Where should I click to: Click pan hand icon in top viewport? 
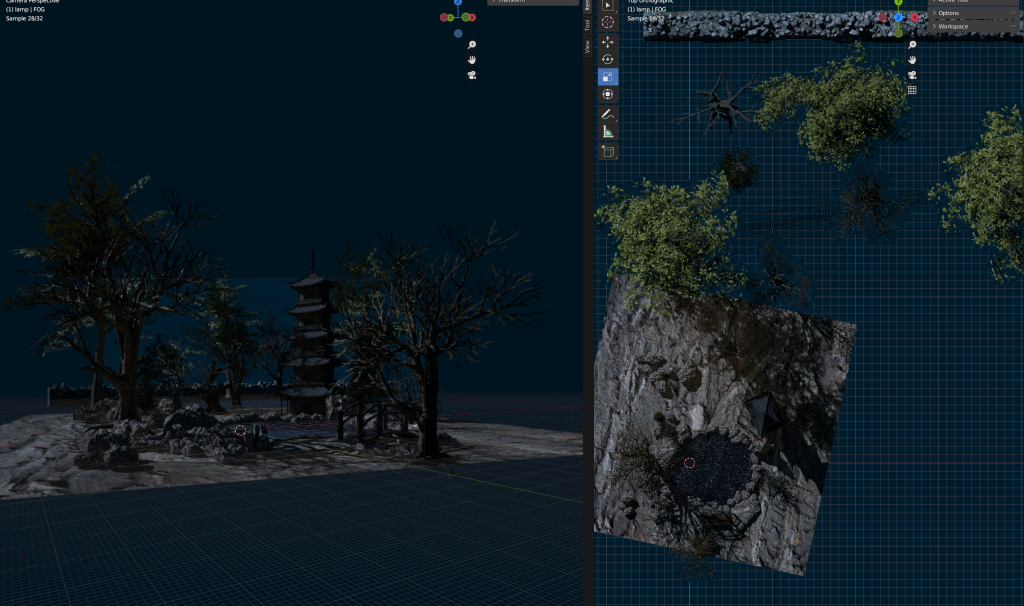912,60
